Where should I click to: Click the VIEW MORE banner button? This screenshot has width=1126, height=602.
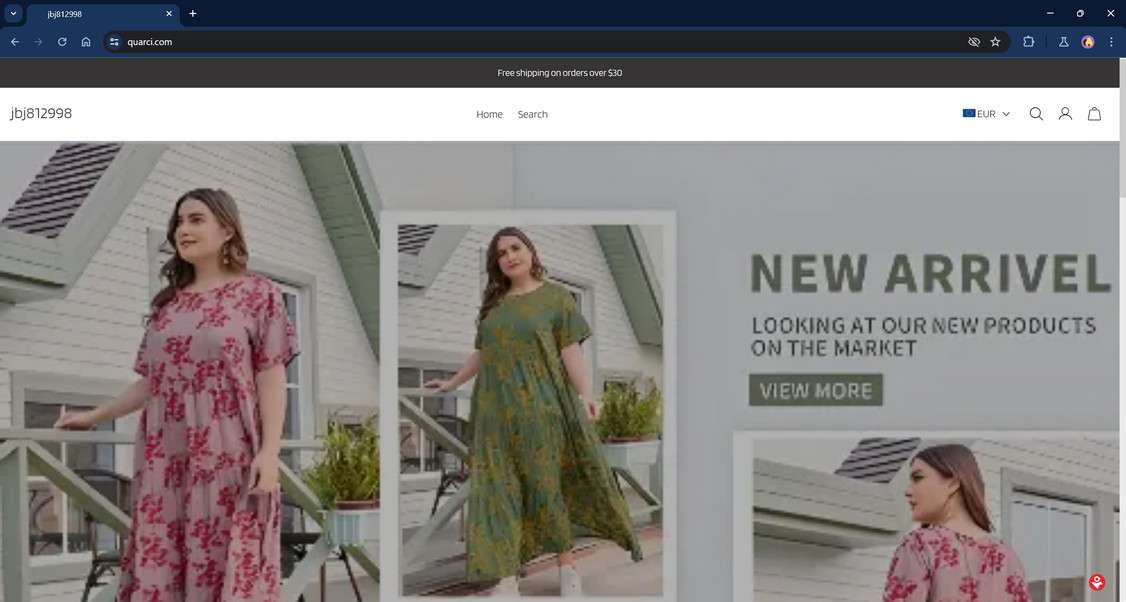pos(816,390)
